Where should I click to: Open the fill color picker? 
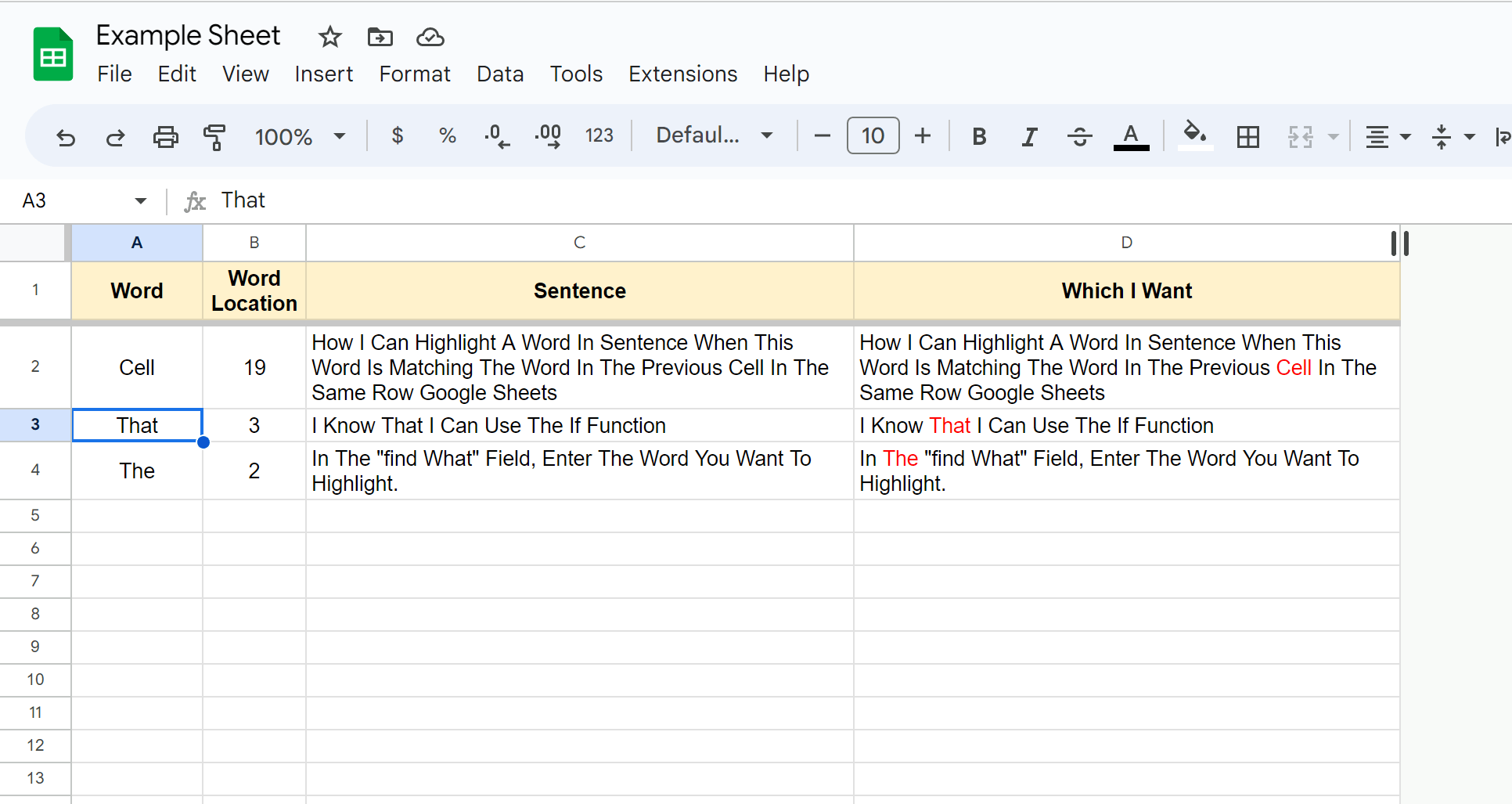[x=1194, y=136]
